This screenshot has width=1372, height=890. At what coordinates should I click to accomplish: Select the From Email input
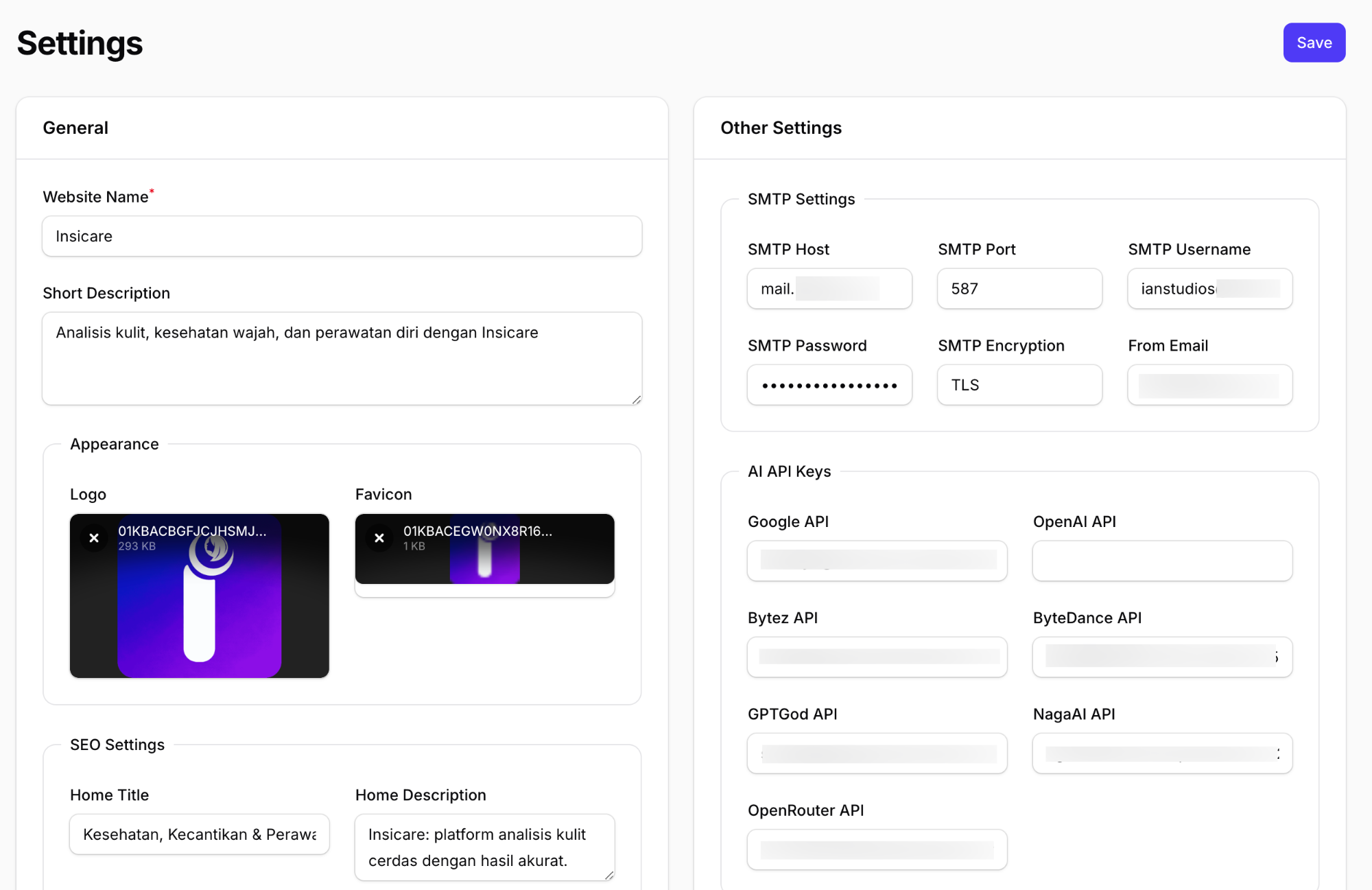(x=1209, y=385)
